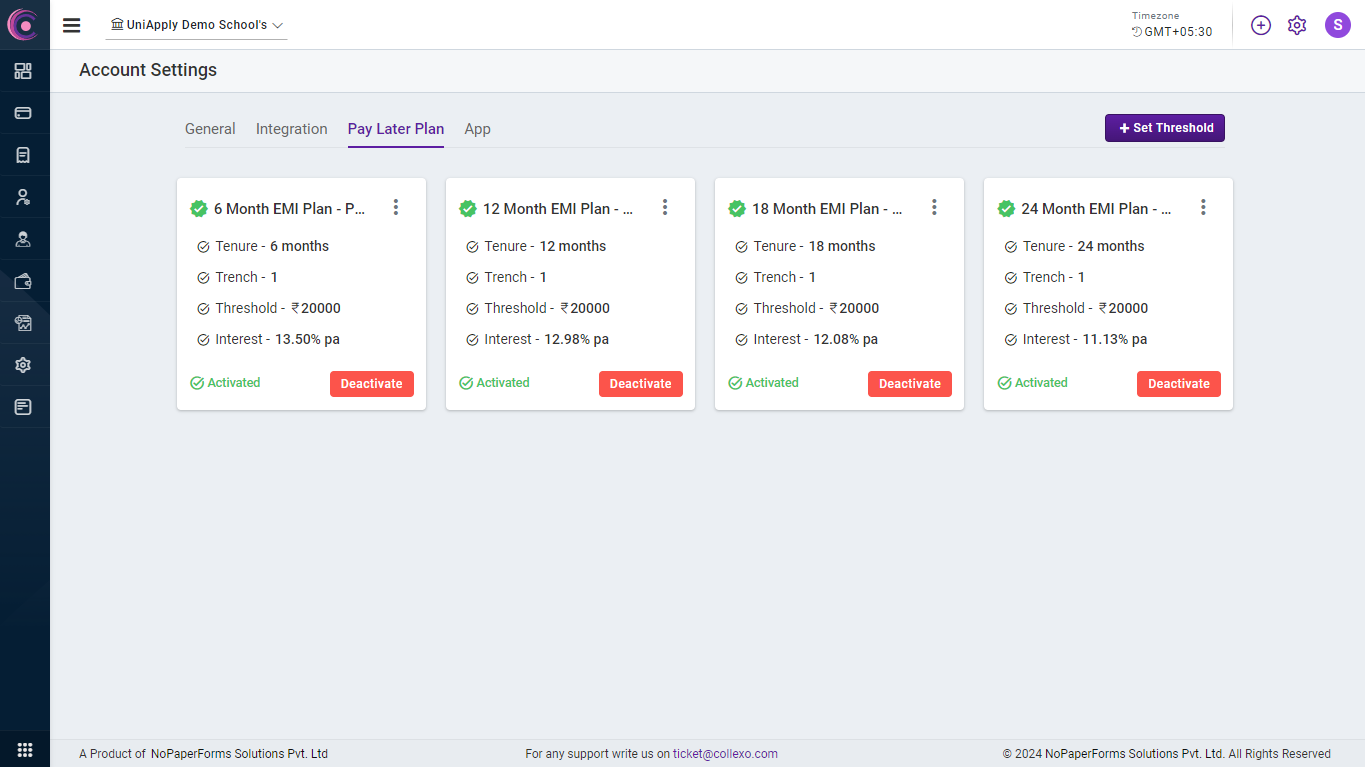Open the user avatar 'S' profile
The width and height of the screenshot is (1365, 767).
tap(1337, 25)
